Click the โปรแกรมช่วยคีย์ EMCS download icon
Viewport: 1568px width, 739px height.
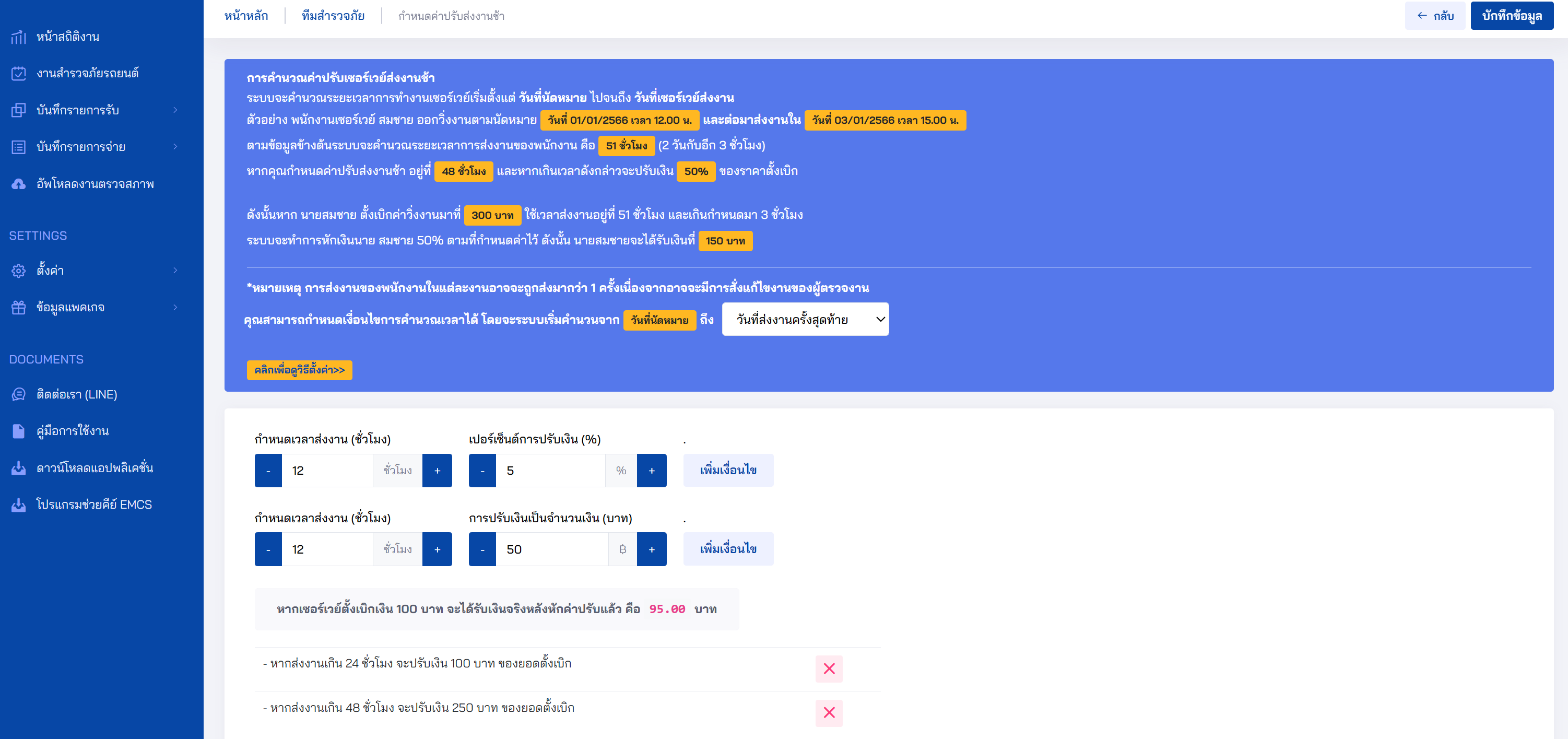pos(18,504)
